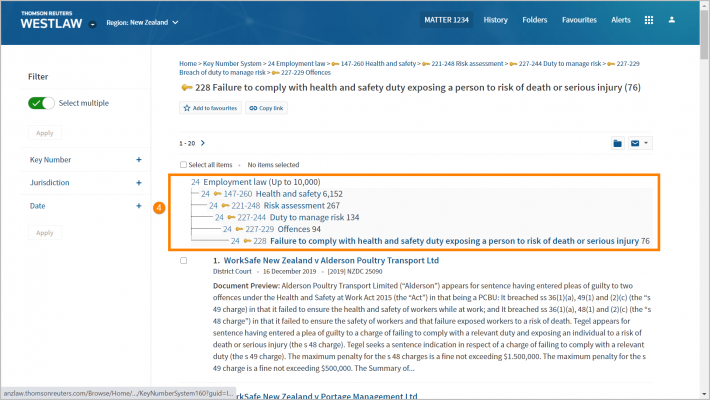Screen dimensions: 710x400
Task: Click Home in the breadcrumb
Action: pos(188,63)
